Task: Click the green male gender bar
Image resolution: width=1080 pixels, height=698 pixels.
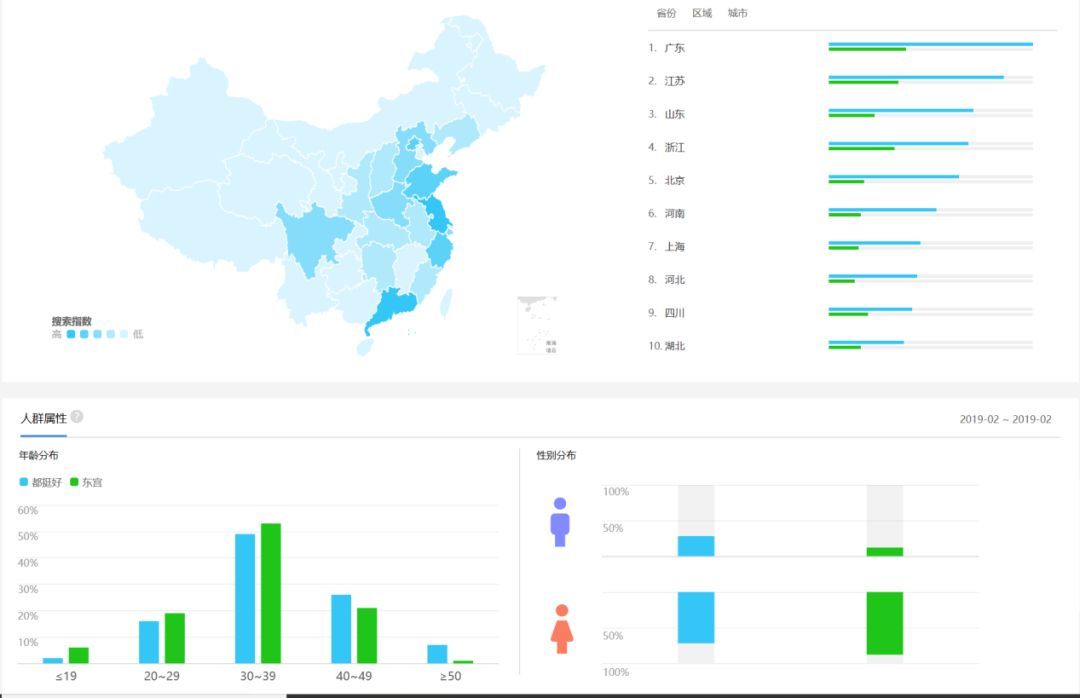Action: pos(884,552)
